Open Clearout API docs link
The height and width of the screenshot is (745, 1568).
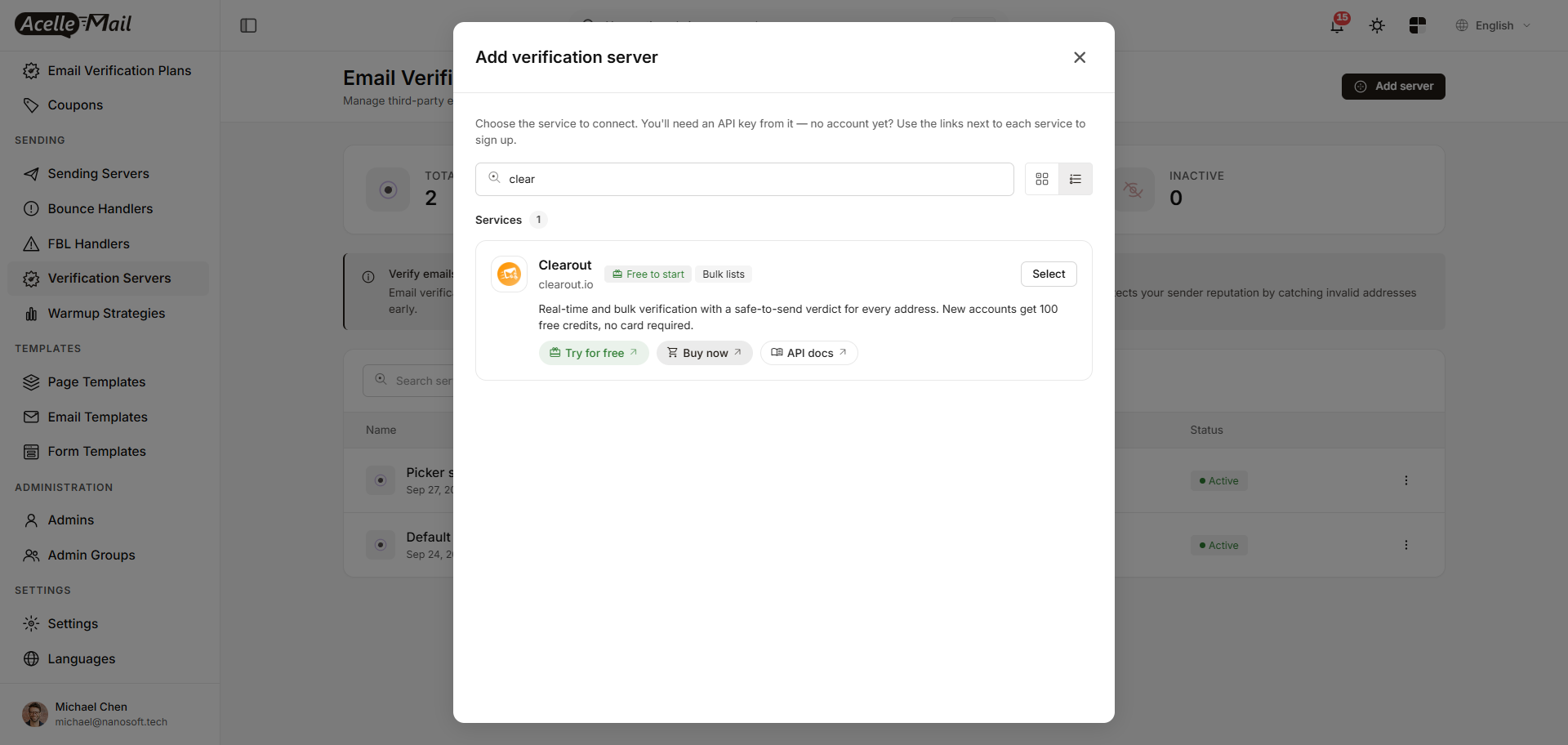(808, 353)
